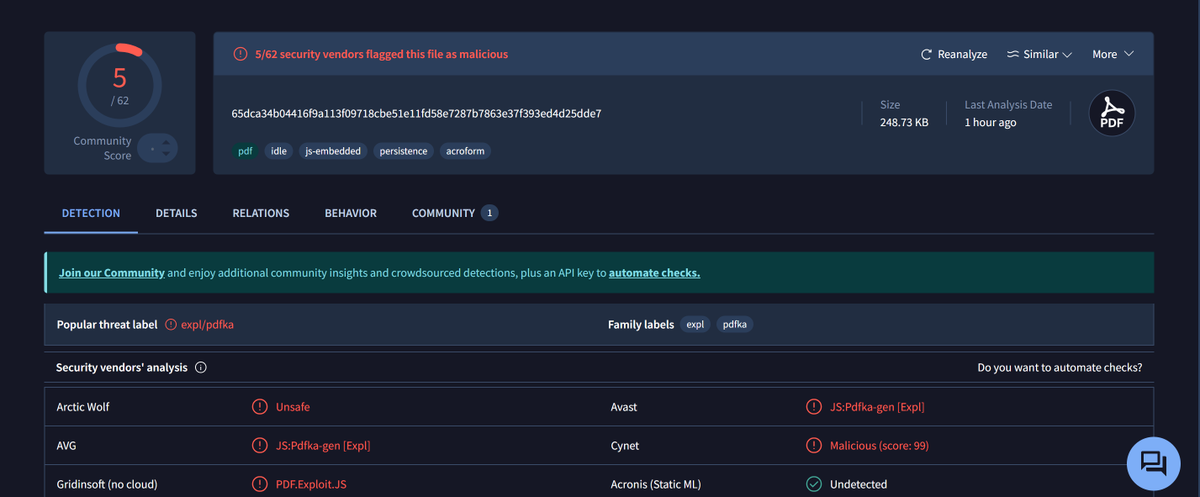This screenshot has height=497, width=1200.
Task: Click the PDF.Exploit.JS detection text
Action: (312, 484)
